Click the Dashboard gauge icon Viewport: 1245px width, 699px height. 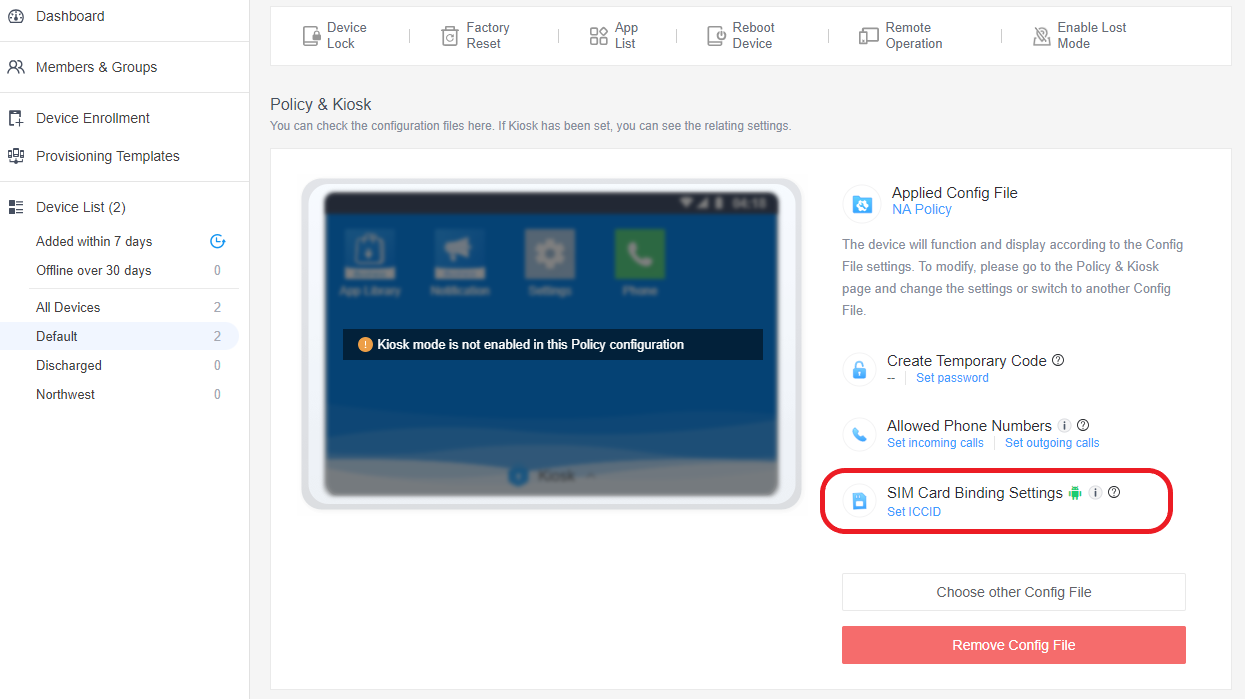(16, 16)
